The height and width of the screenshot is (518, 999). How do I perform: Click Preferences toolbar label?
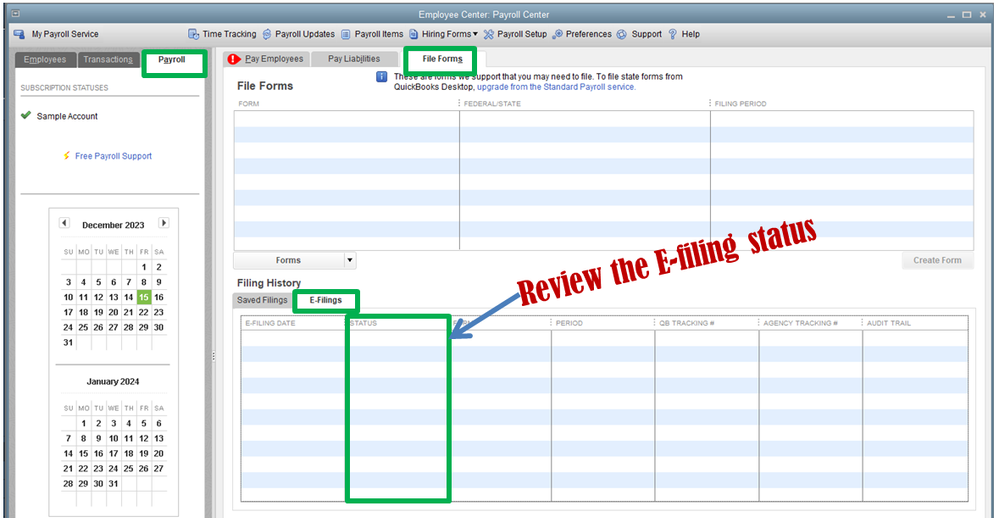pyautogui.click(x=589, y=34)
